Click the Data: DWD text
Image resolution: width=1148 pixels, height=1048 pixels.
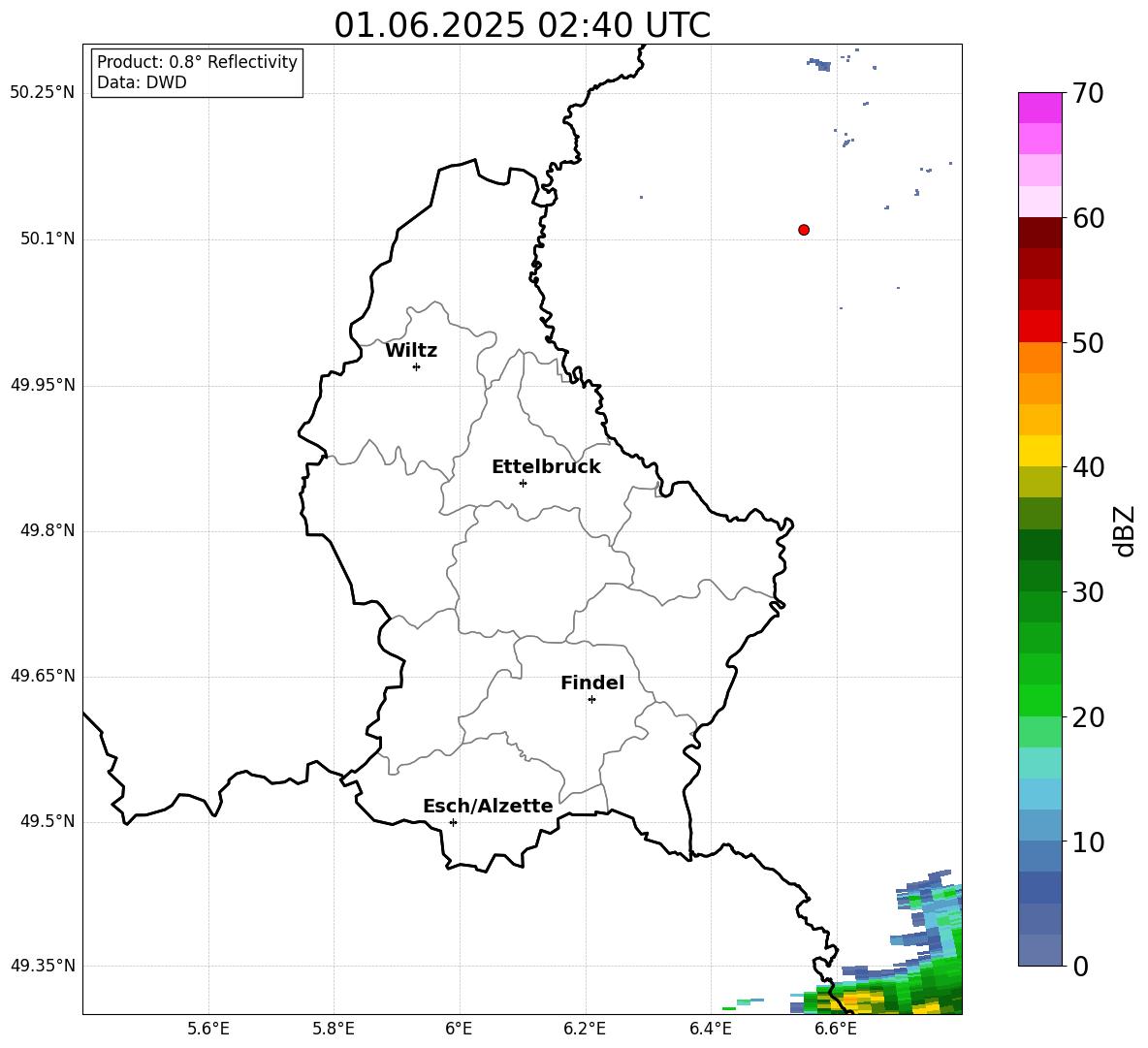click(142, 82)
